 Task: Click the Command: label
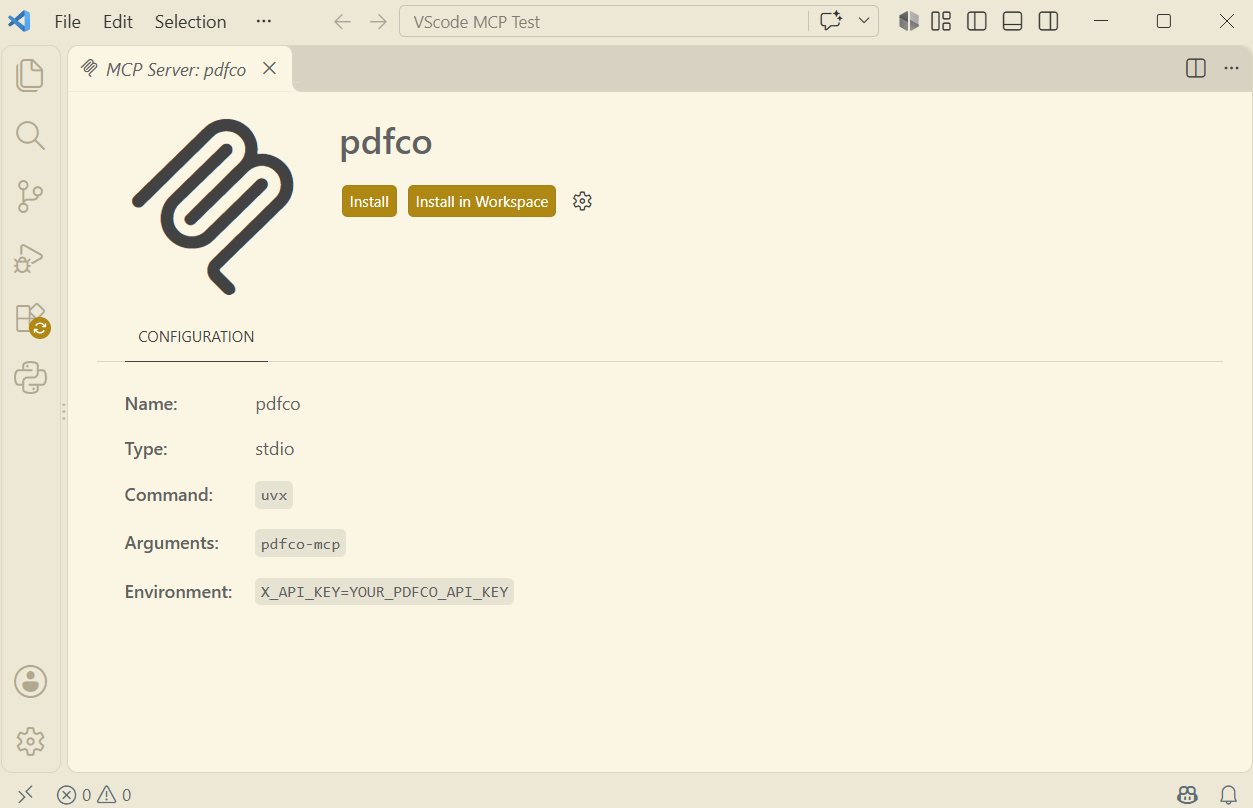pyautogui.click(x=169, y=495)
